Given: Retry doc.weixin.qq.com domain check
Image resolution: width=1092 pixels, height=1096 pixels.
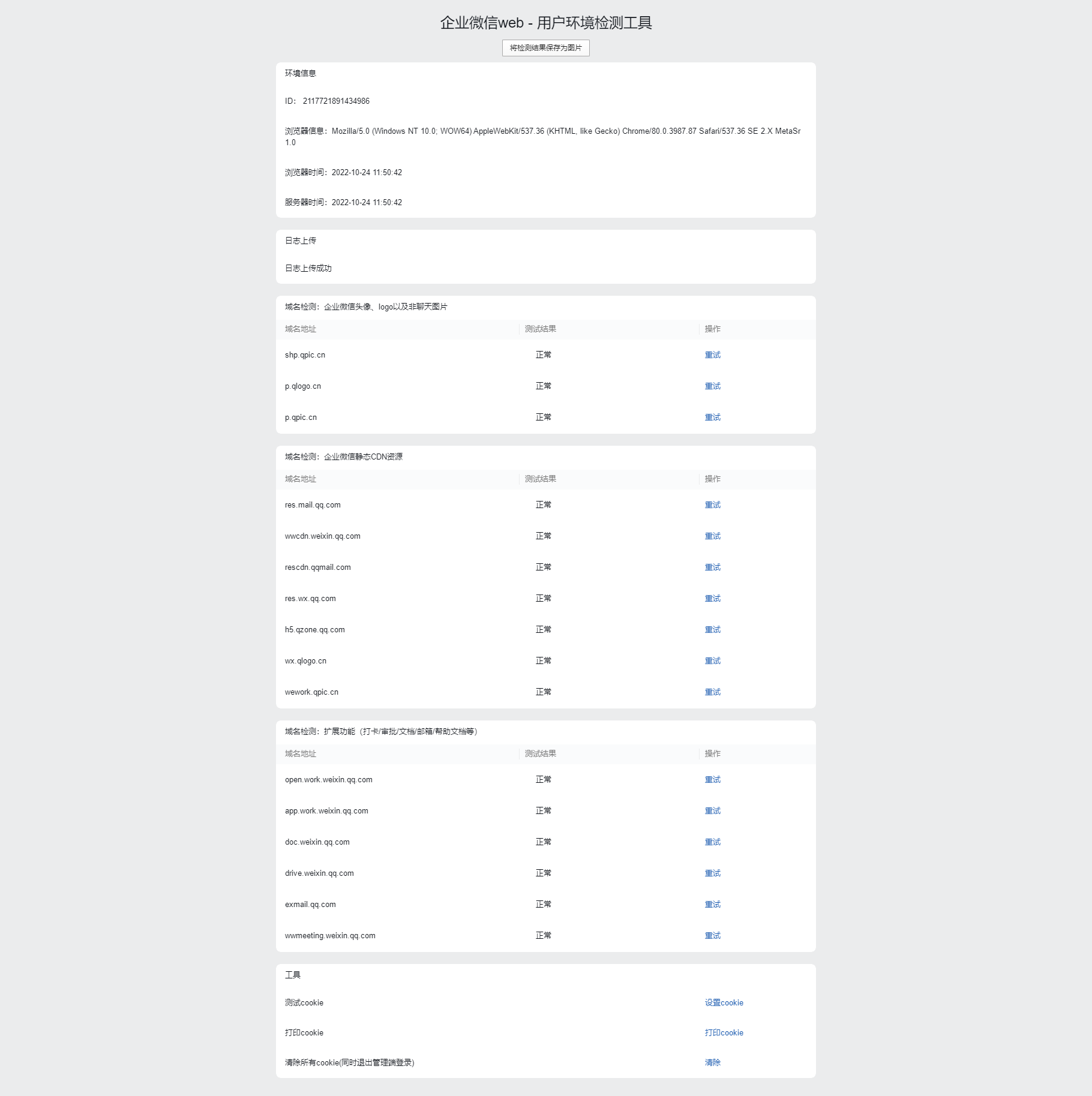Looking at the screenshot, I should (x=712, y=842).
